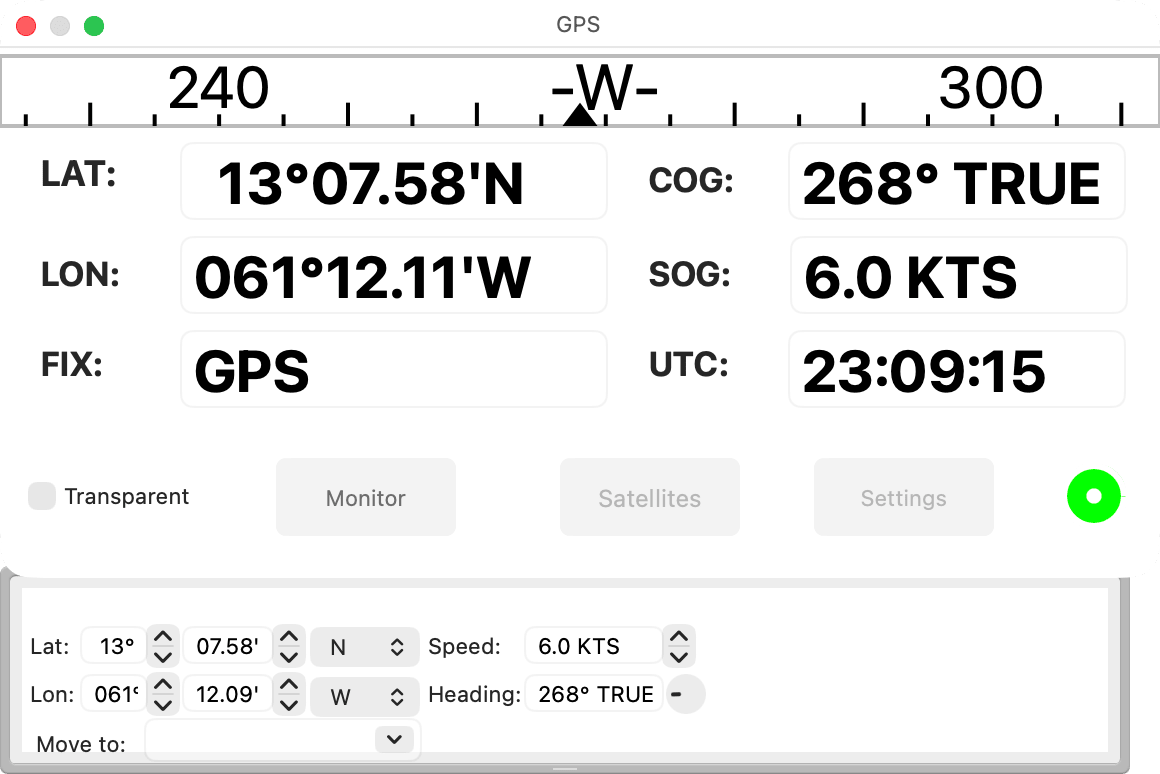Increase latitude minutes with up arrow

click(x=289, y=636)
